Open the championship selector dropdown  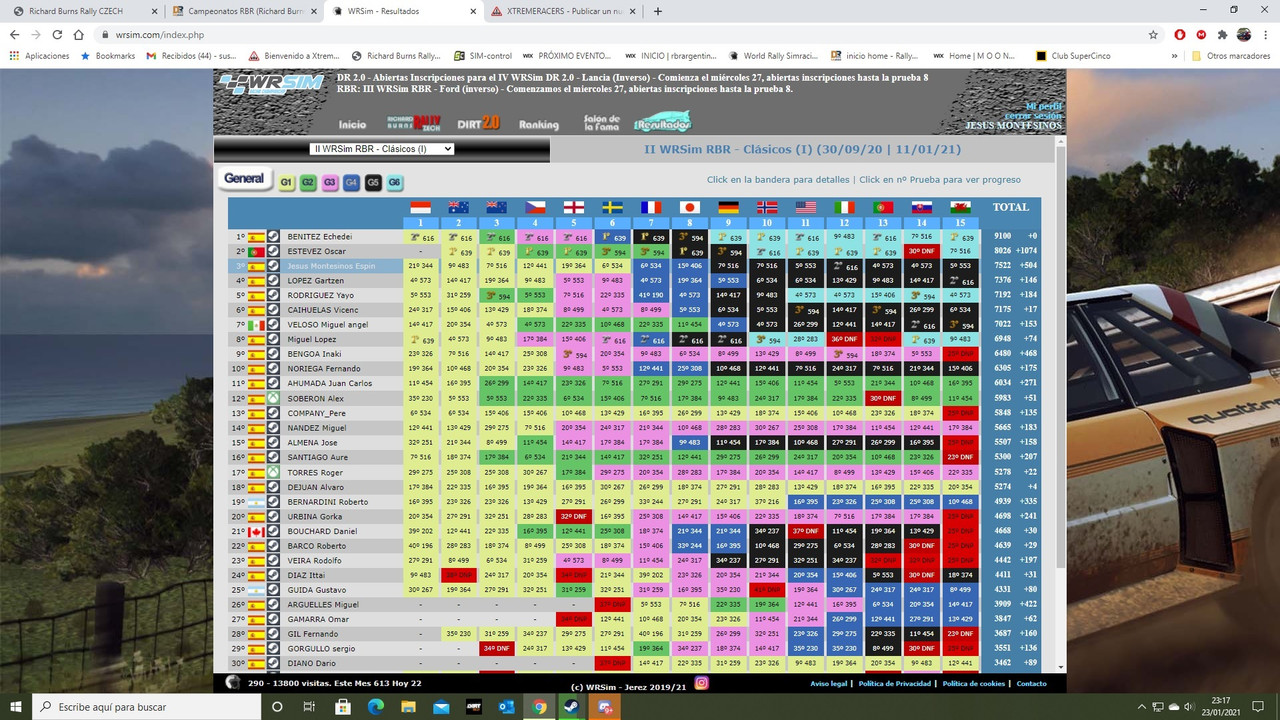click(381, 149)
